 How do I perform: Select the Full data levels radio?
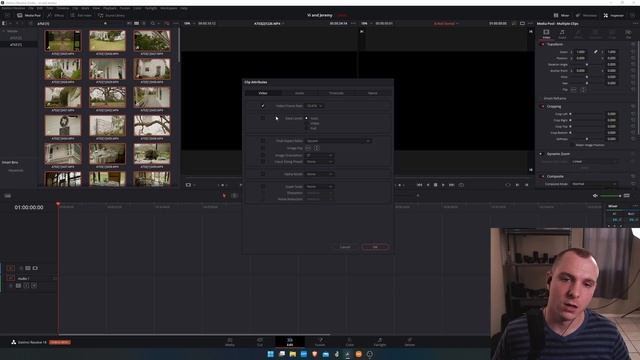tap(307, 128)
